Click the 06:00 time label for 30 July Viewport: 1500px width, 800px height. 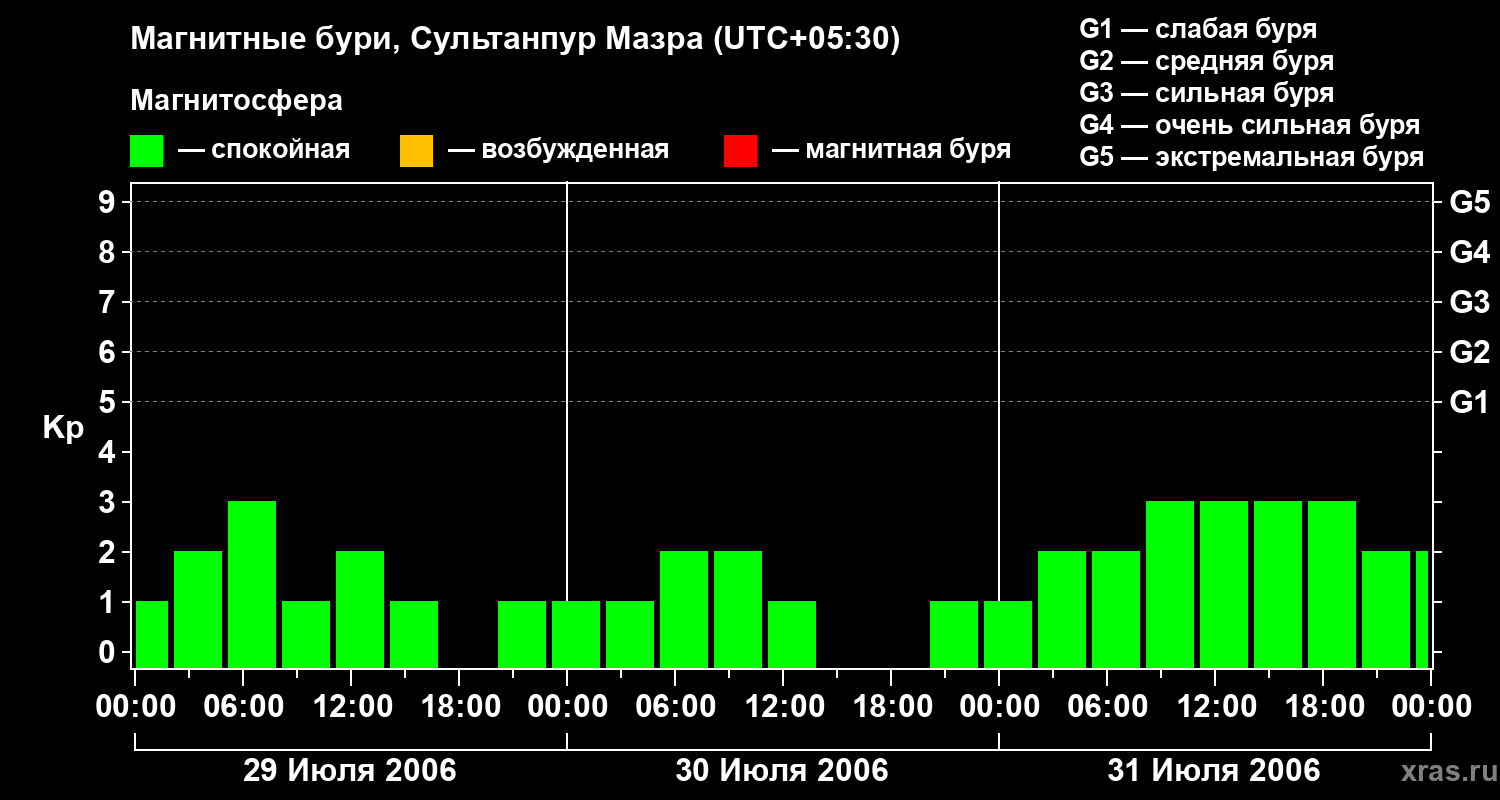(x=675, y=707)
